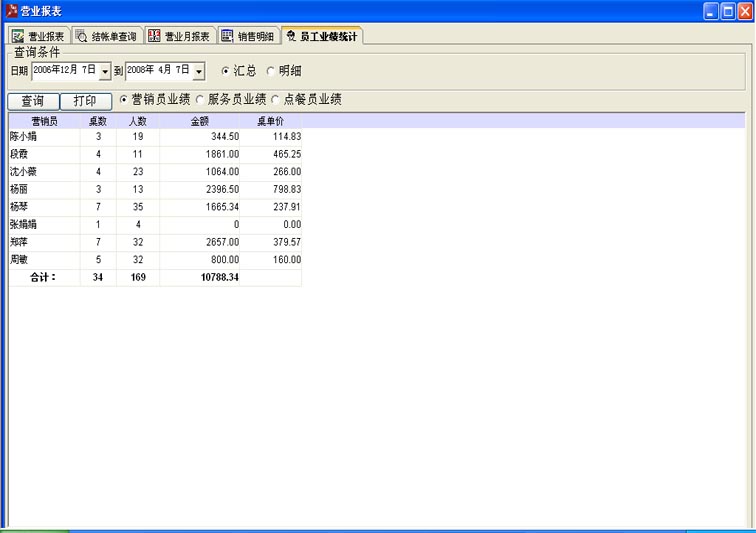Screen dimensions: 756x533
Task: Open the 营业报表 tab
Action: coord(39,36)
